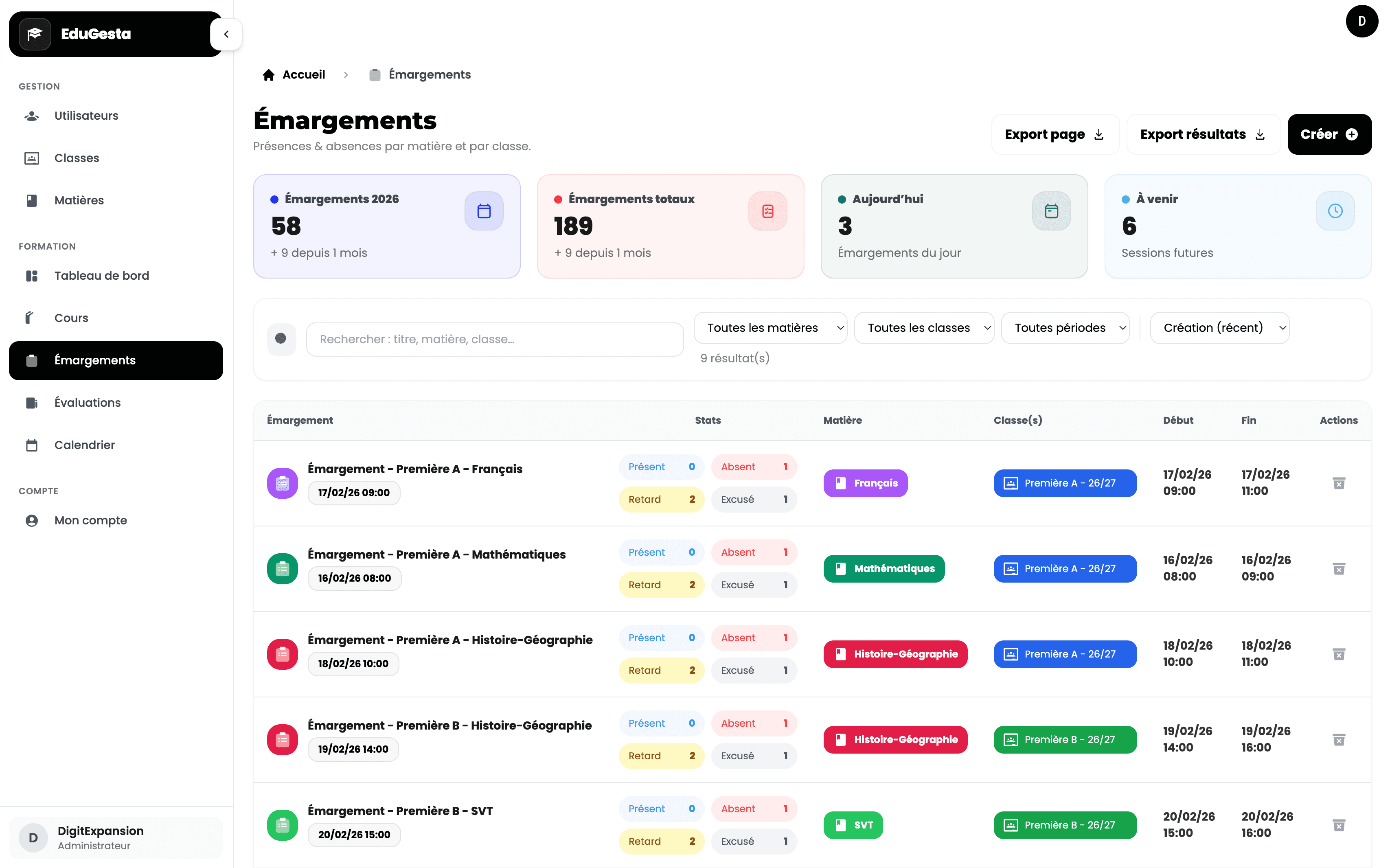
Task: Click the purple Français émargement clipboard icon
Action: 282,483
